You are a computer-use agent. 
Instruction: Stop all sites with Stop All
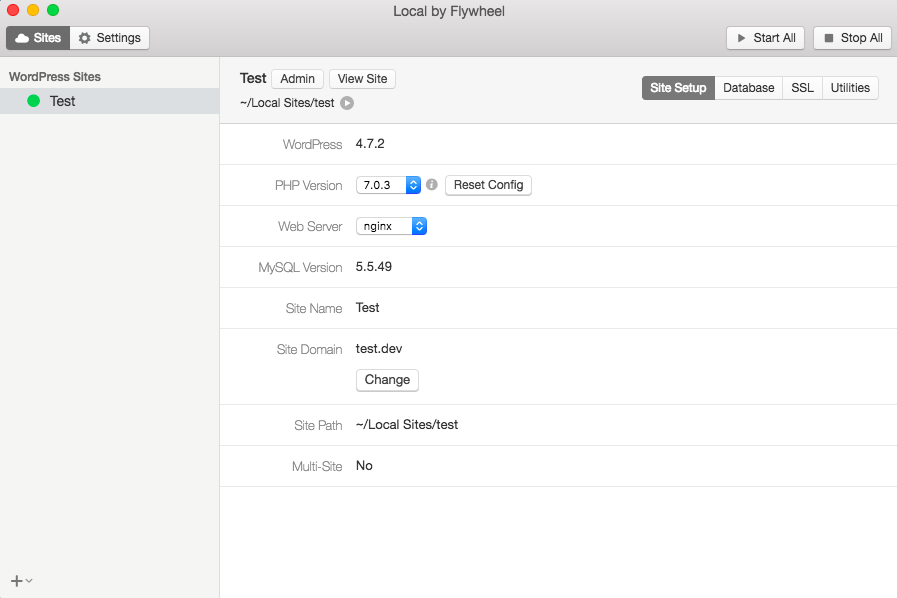[852, 38]
